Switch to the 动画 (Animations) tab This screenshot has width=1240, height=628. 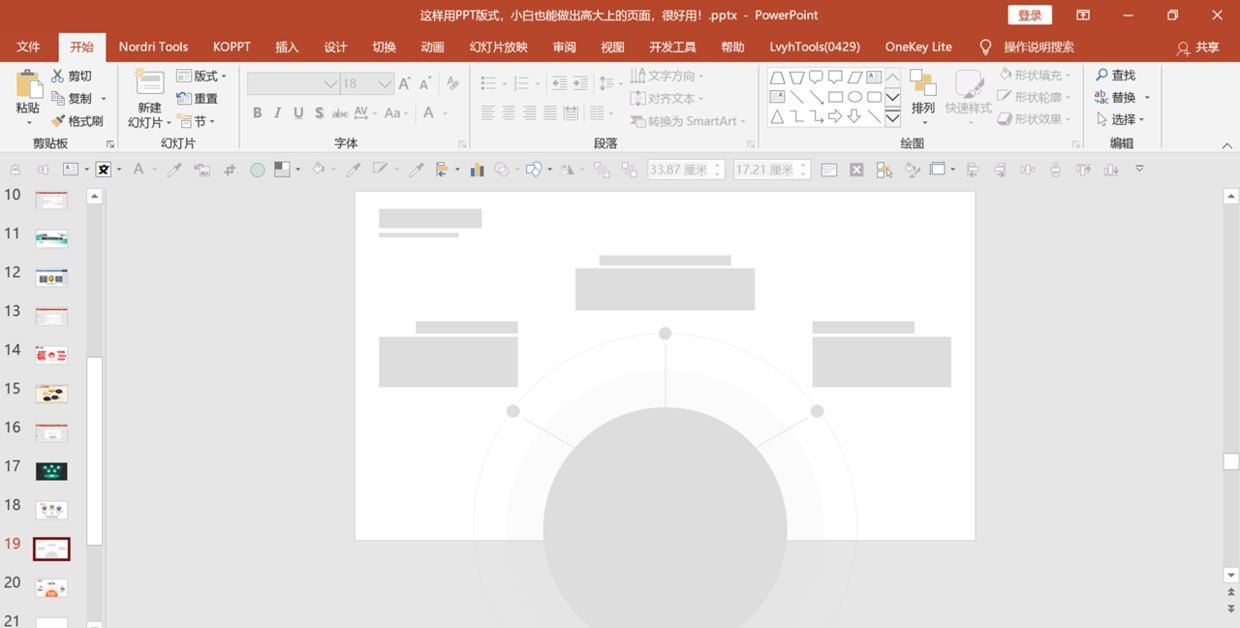[432, 47]
